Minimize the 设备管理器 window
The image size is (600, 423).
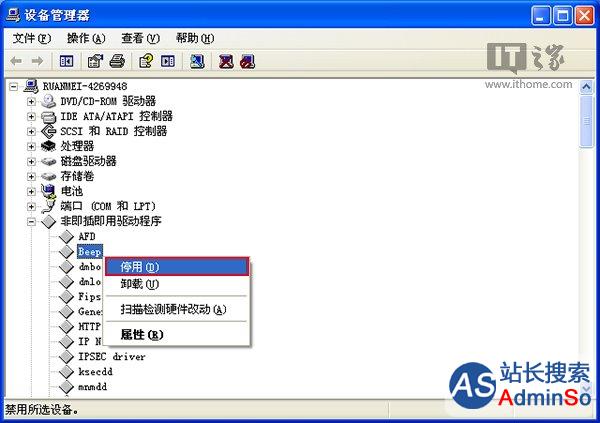(541, 16)
